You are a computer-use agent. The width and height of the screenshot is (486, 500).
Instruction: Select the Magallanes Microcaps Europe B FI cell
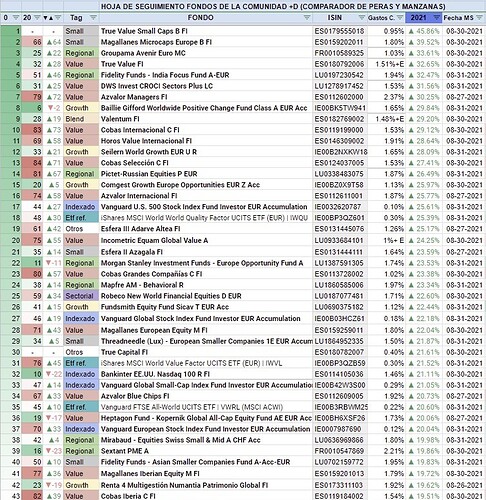click(206, 42)
